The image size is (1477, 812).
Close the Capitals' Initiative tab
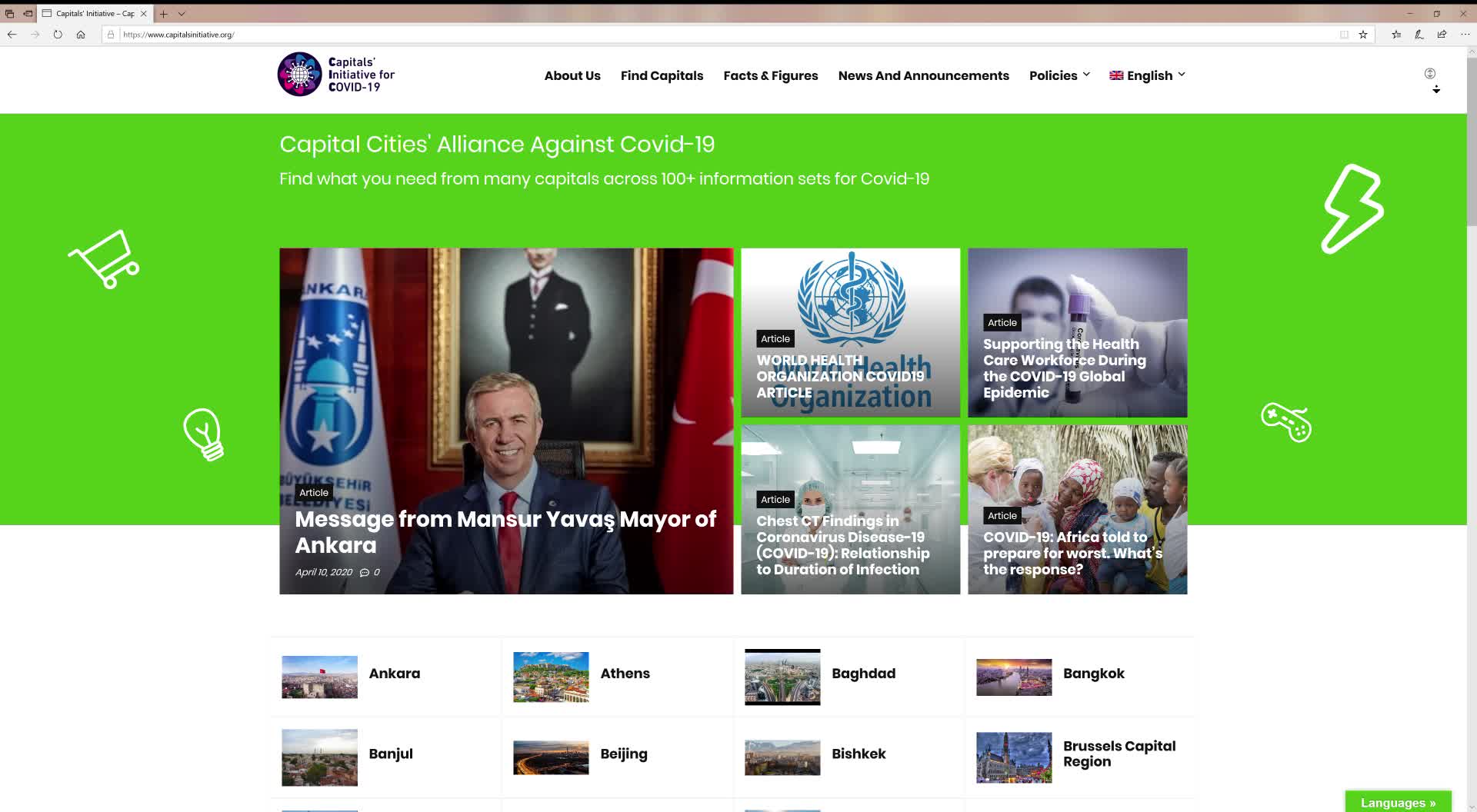pos(144,14)
